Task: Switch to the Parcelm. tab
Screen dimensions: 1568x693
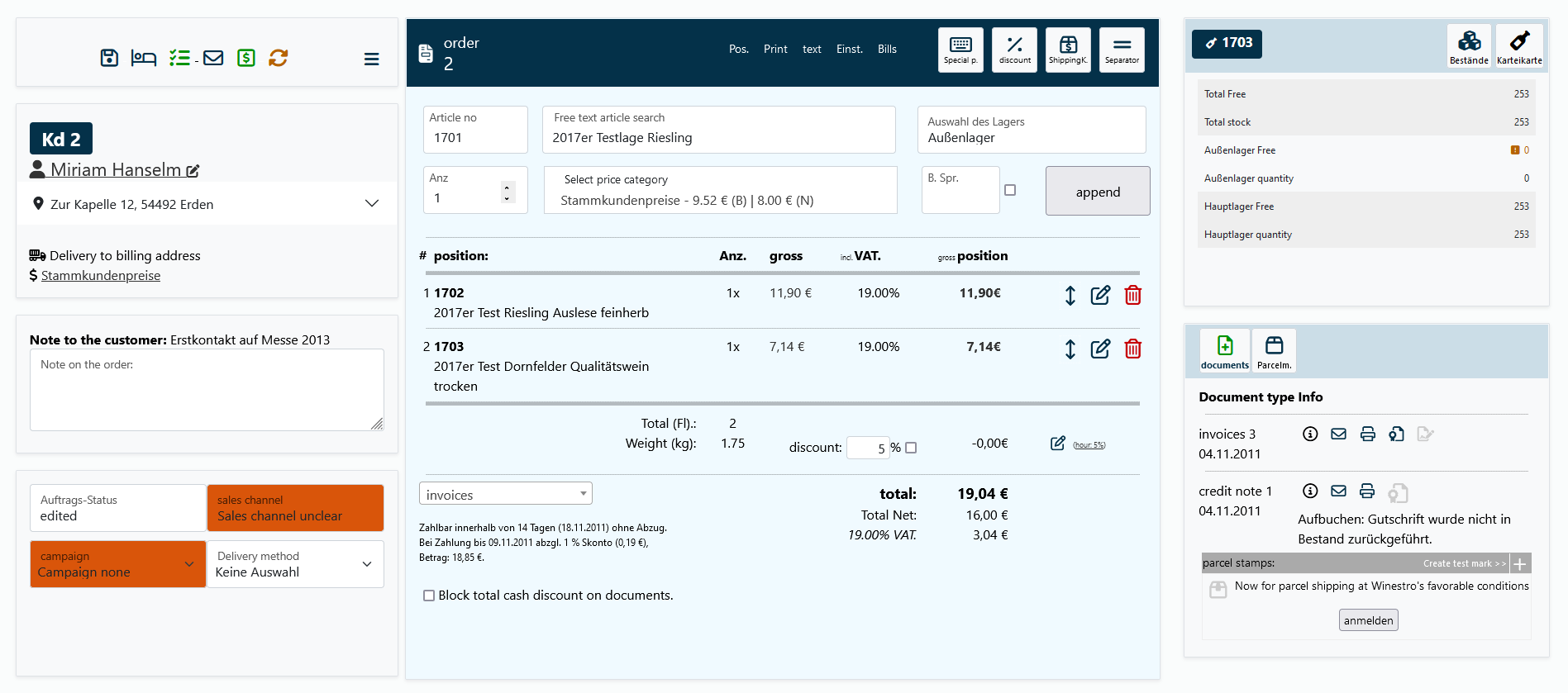Action: pos(1274,350)
